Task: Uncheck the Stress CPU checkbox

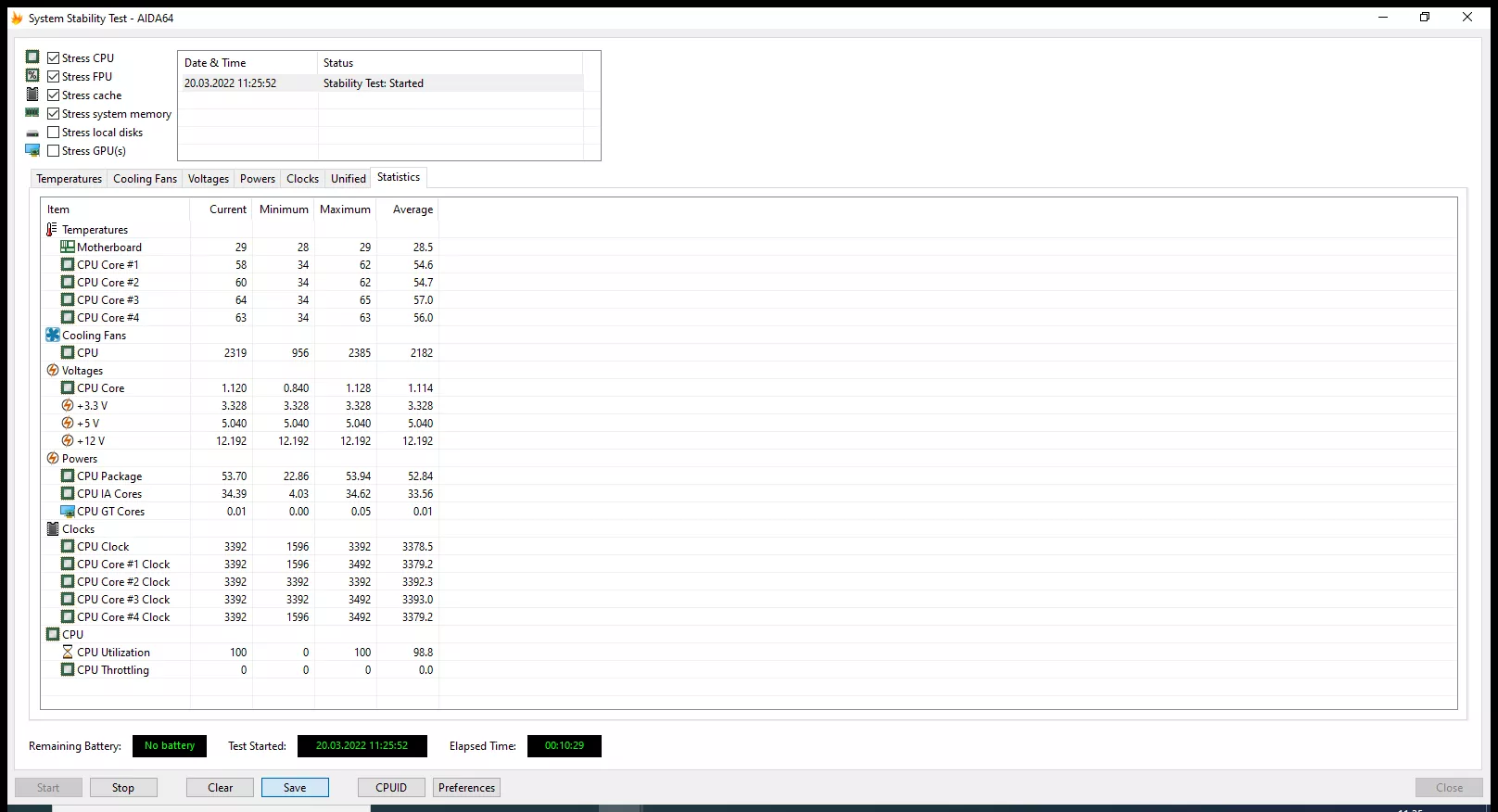Action: 54,58
